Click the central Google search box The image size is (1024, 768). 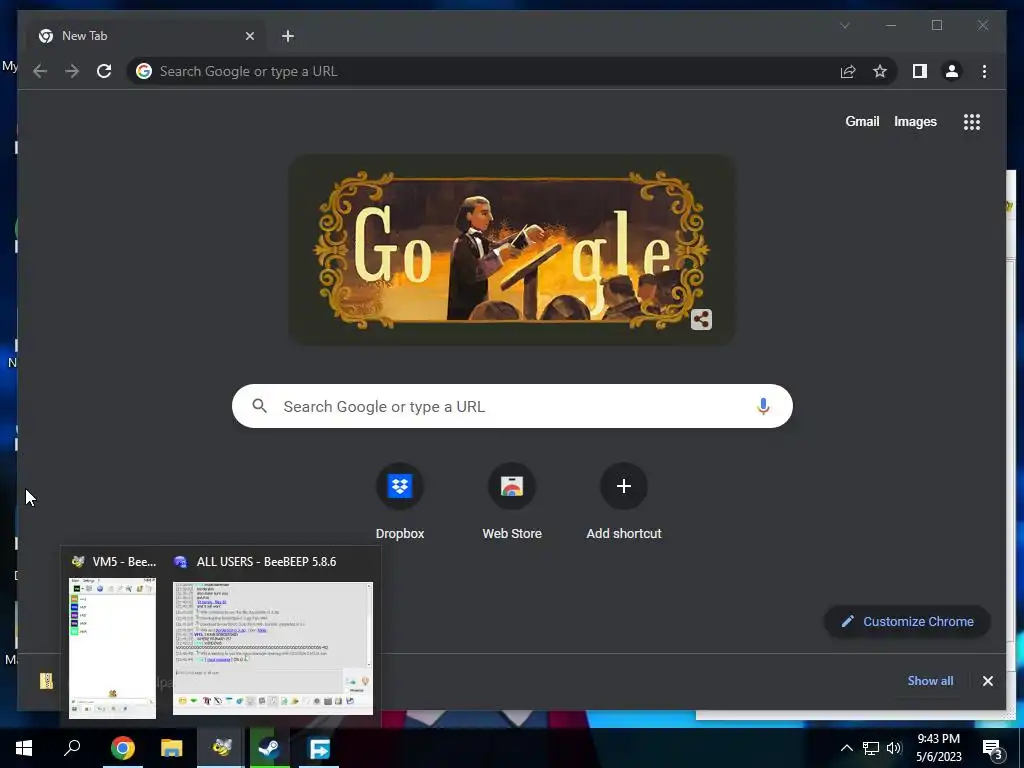(x=512, y=406)
